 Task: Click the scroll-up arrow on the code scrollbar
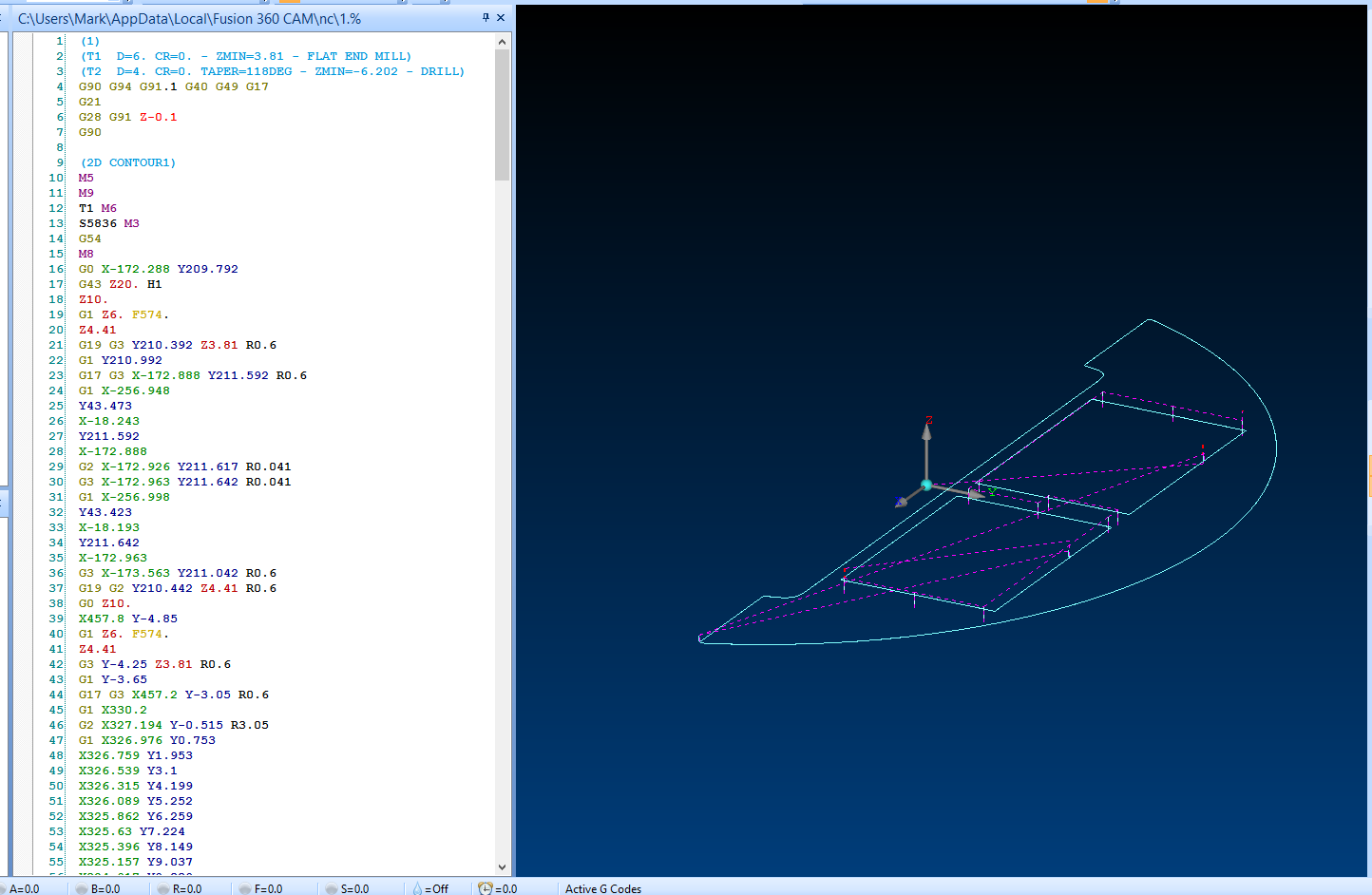click(x=502, y=41)
